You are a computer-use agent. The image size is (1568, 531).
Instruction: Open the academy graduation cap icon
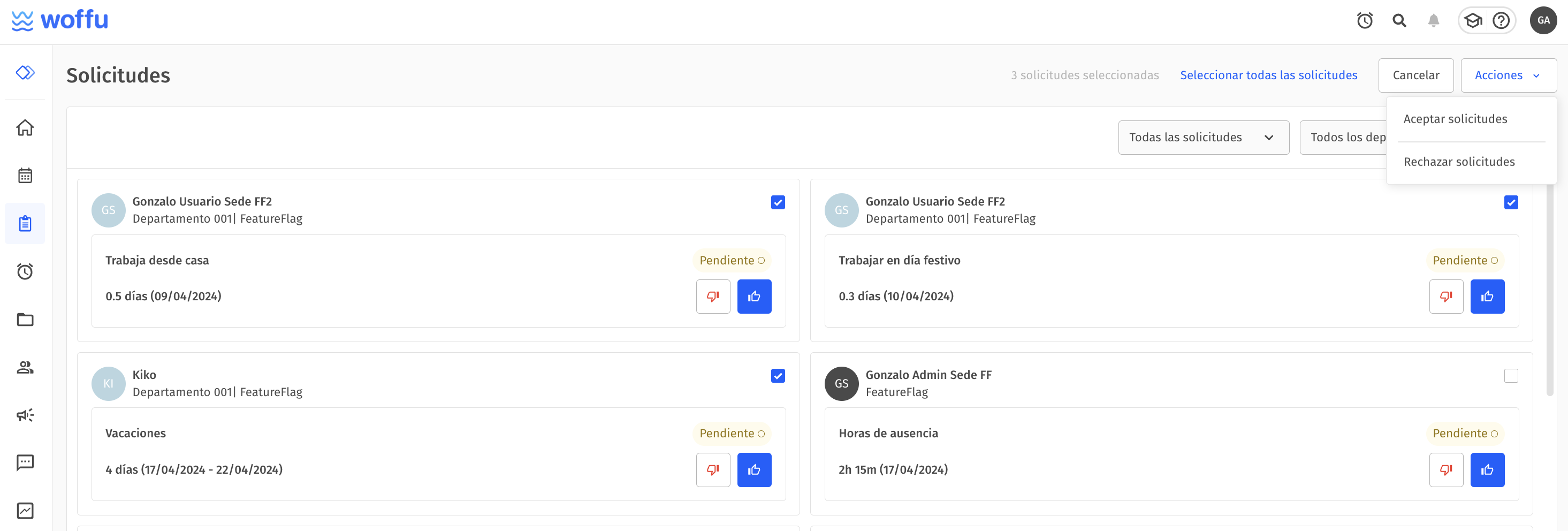click(1472, 21)
